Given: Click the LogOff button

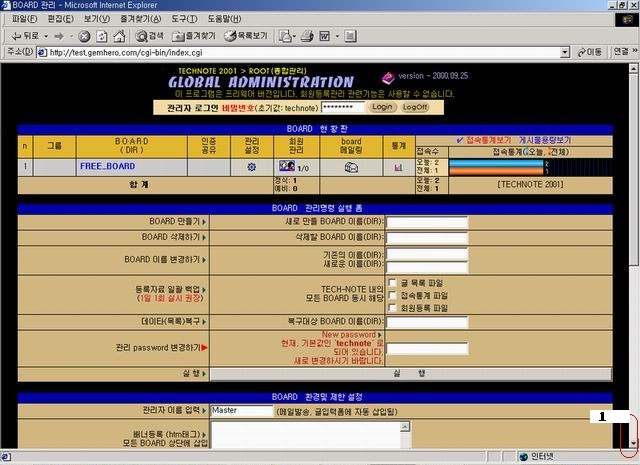Looking at the screenshot, I should 415,107.
